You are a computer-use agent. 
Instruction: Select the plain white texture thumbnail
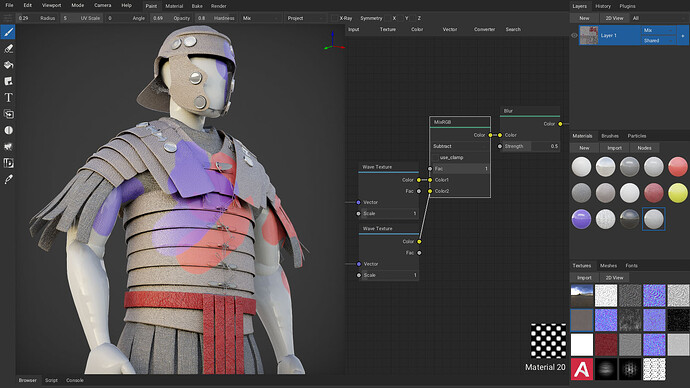(x=582, y=344)
